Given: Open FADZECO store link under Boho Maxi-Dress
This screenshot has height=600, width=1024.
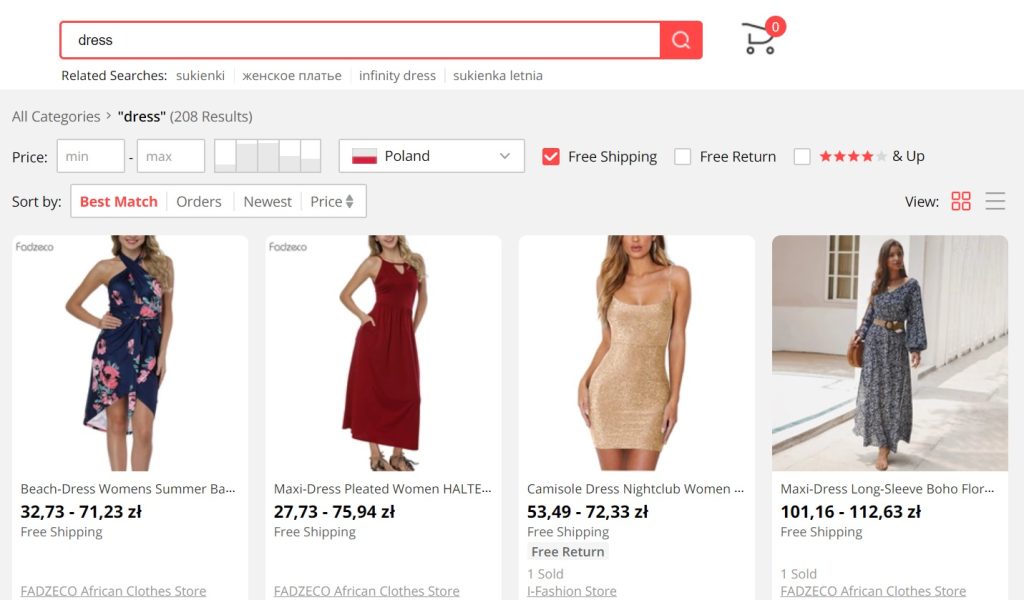Looking at the screenshot, I should click(873, 591).
